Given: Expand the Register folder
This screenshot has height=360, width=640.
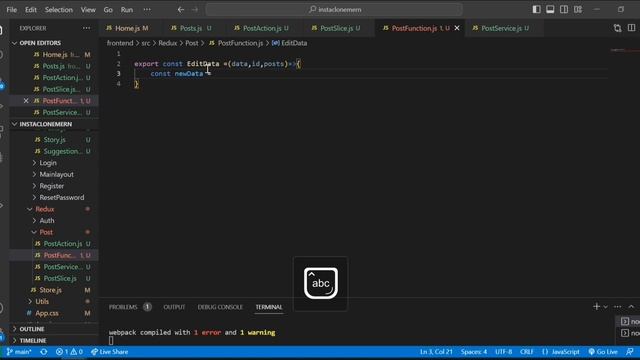Looking at the screenshot, I should 54,186.
